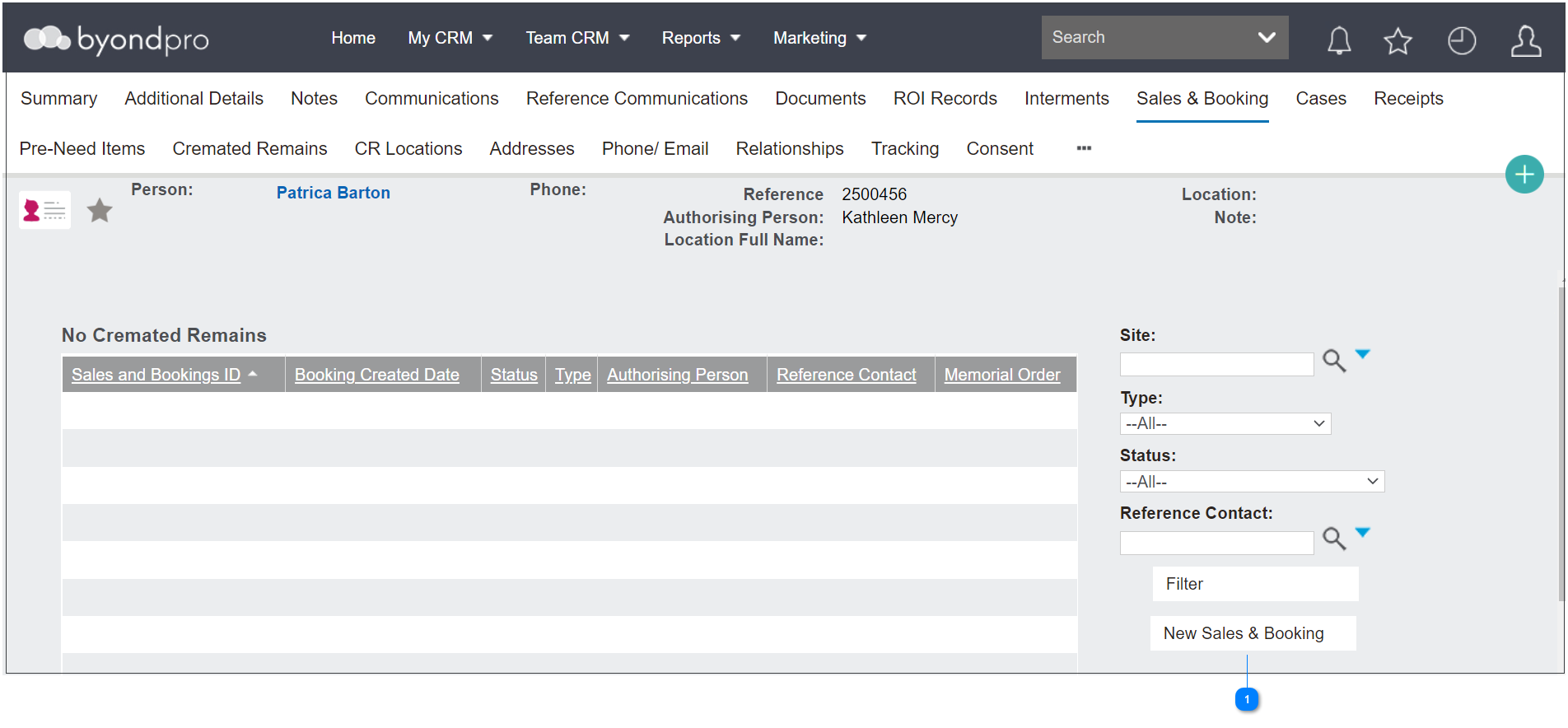Image resolution: width=1568 pixels, height=728 pixels.
Task: Open the Patrica Barton person link
Action: (334, 193)
